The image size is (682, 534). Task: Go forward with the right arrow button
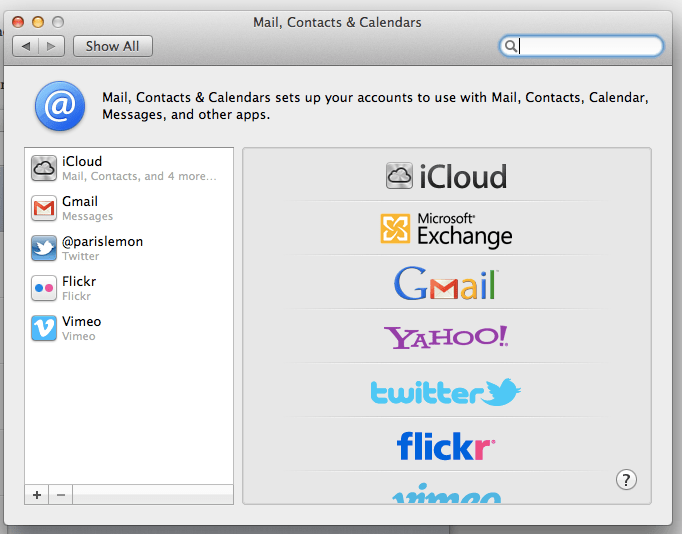coord(51,46)
